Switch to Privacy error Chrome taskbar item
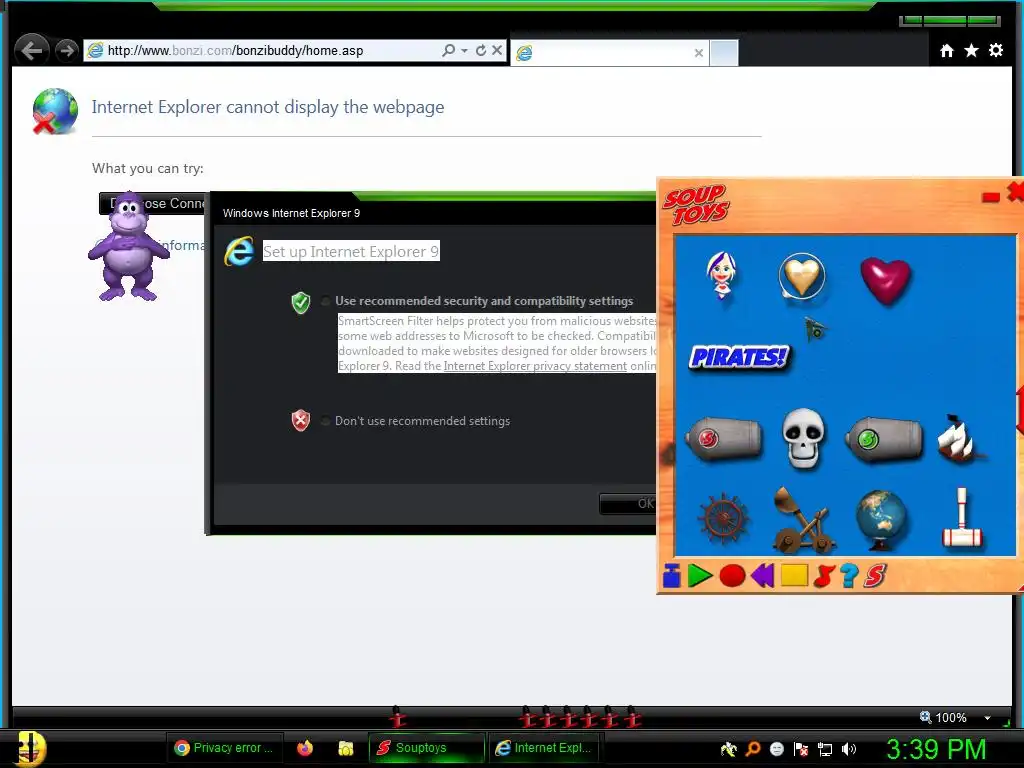The height and width of the screenshot is (768, 1024). click(224, 748)
